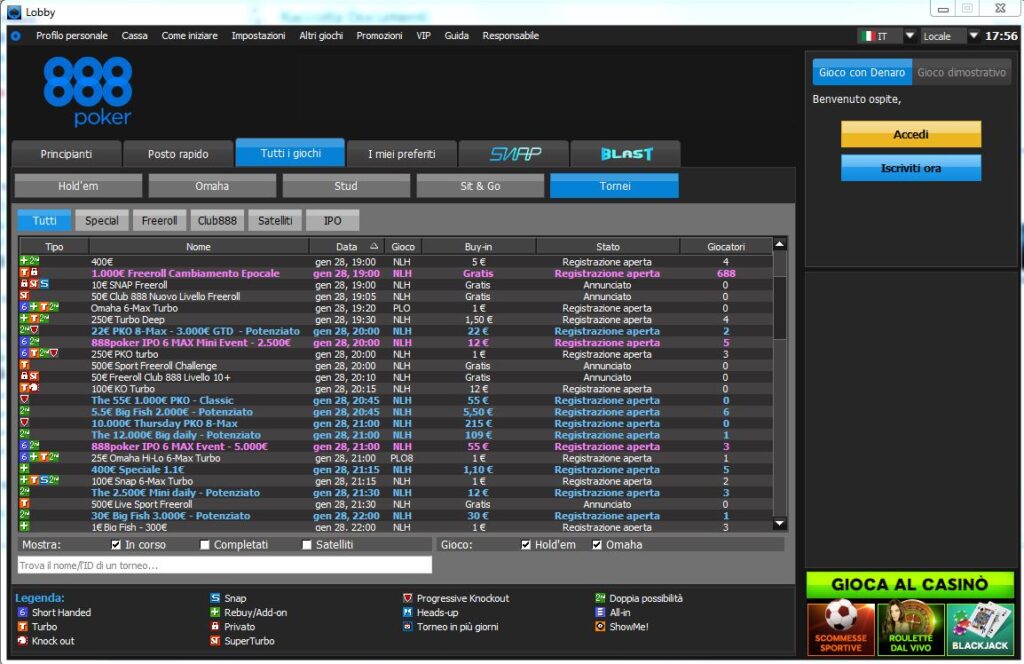Sort by the Nome column header

[x=198, y=247]
